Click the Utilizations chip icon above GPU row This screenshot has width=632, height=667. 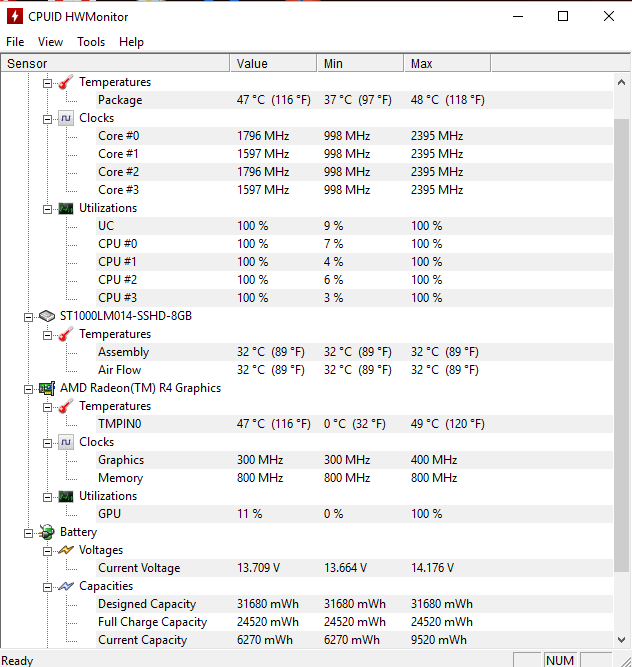coord(65,496)
